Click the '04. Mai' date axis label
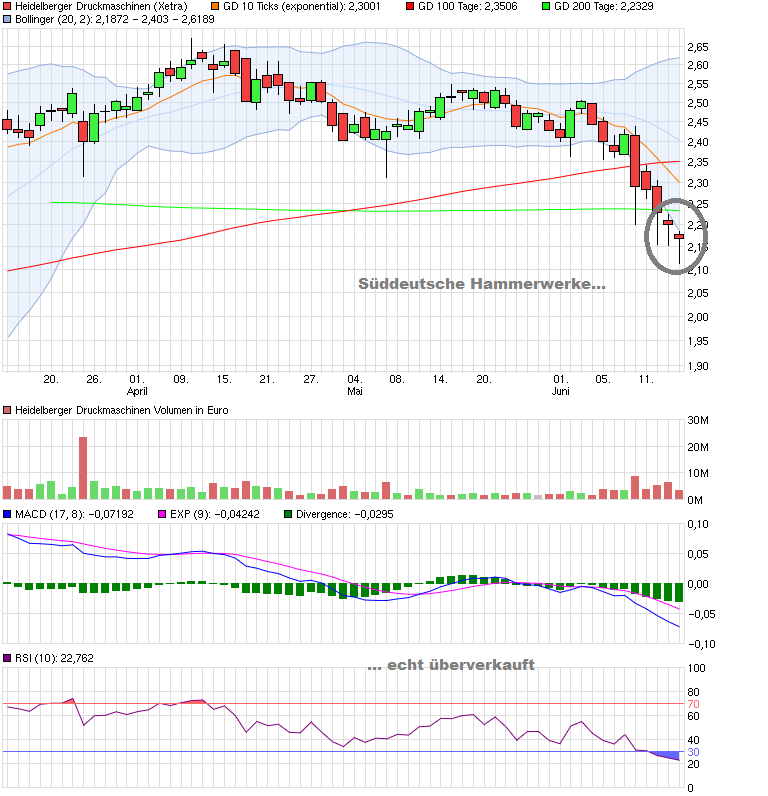Screen dimensions: 768x796 click(x=355, y=385)
